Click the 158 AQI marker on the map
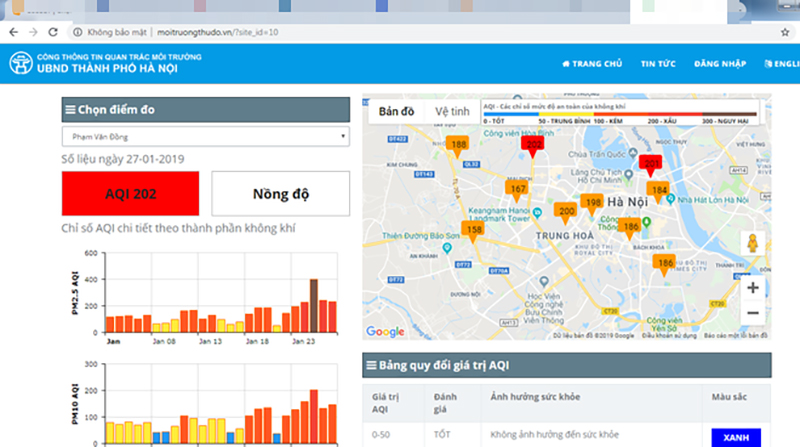 474,230
